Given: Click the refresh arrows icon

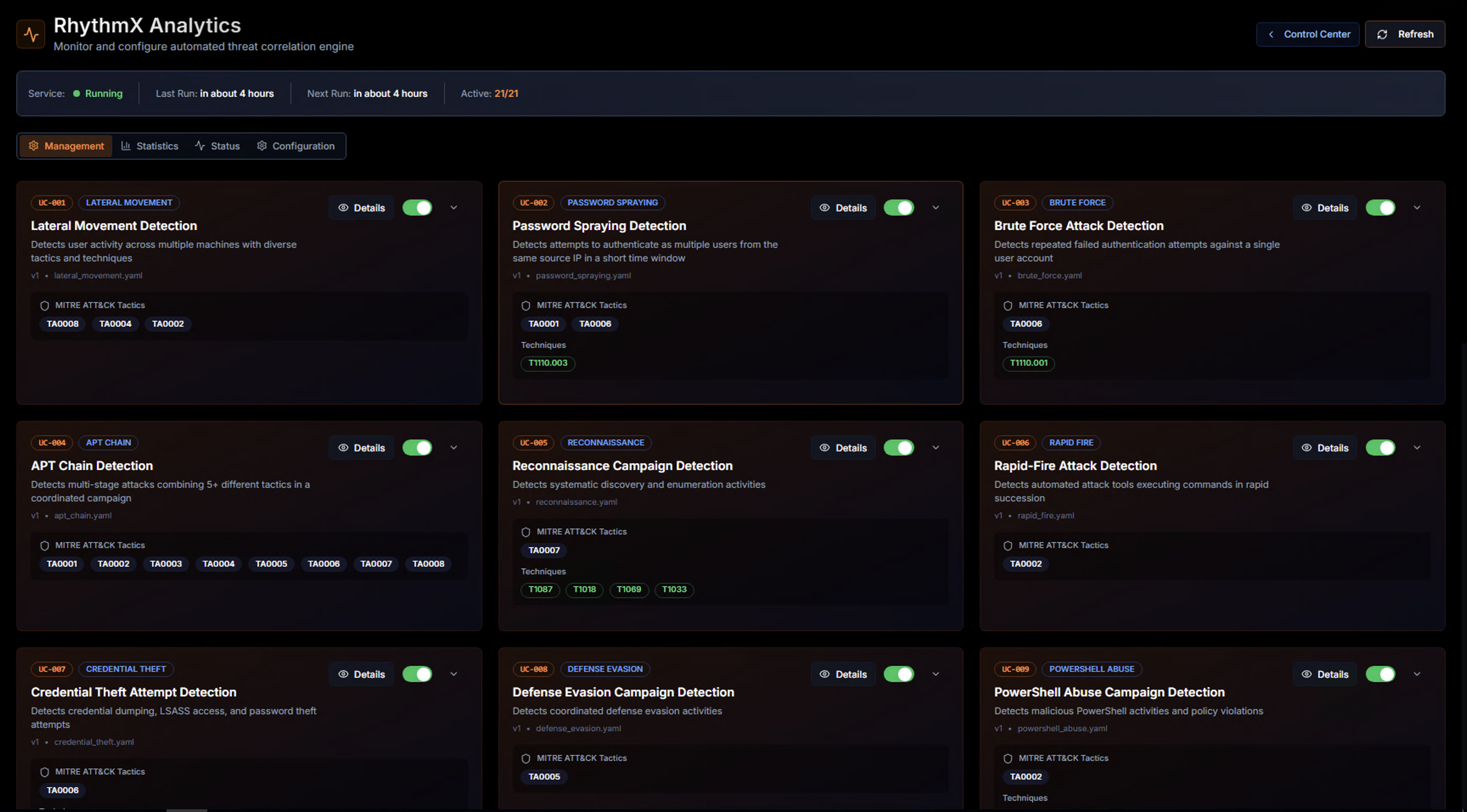Looking at the screenshot, I should click(x=1382, y=35).
